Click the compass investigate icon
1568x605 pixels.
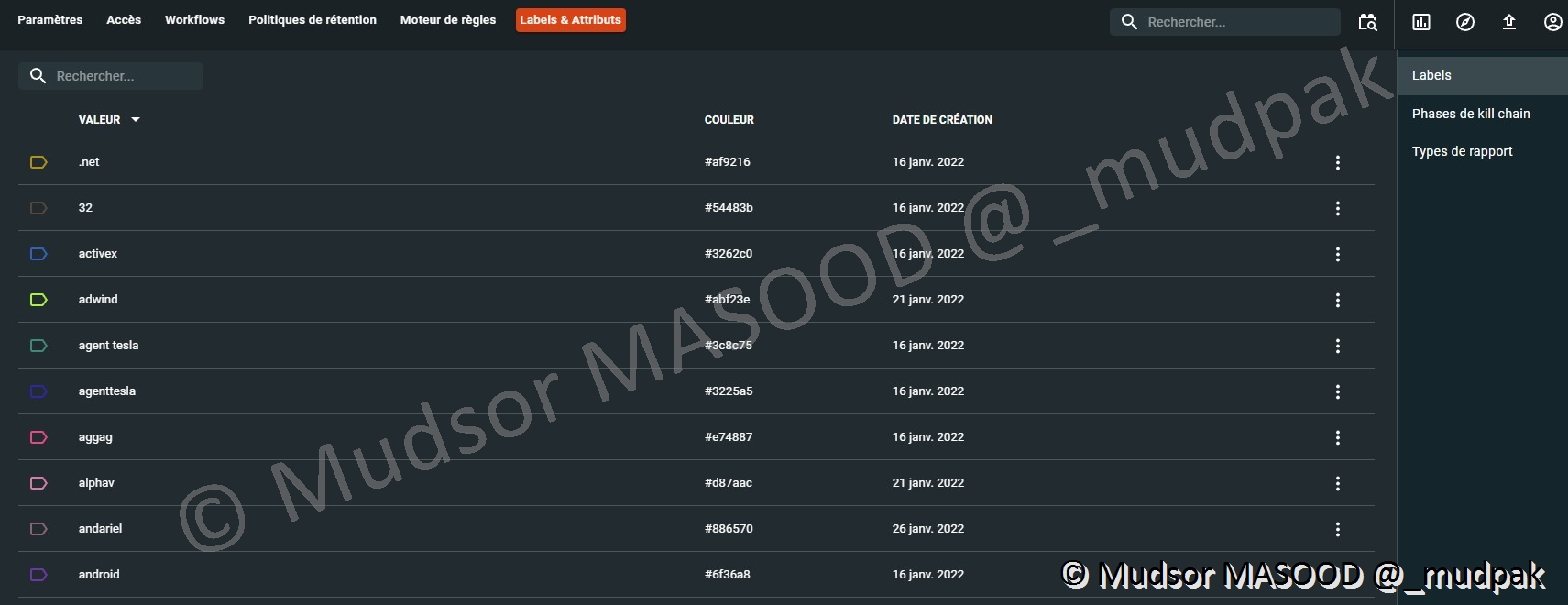1465,22
